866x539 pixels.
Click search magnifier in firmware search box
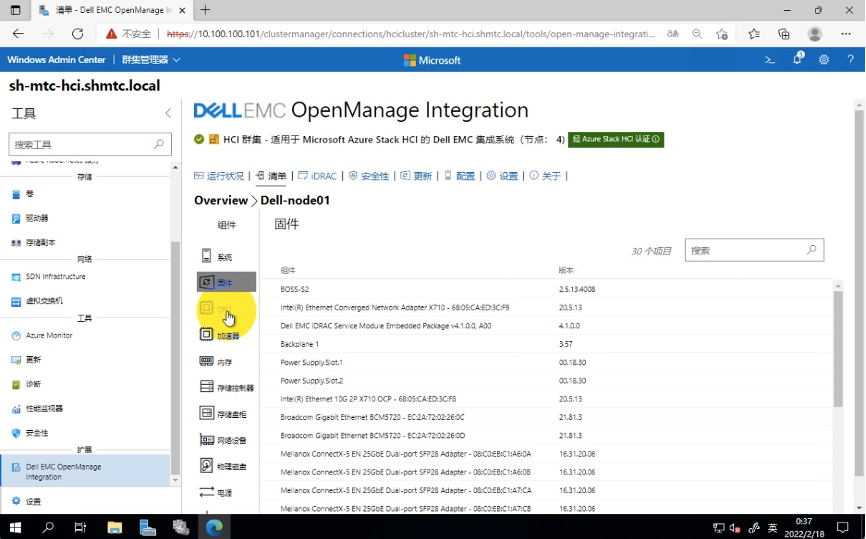(811, 250)
